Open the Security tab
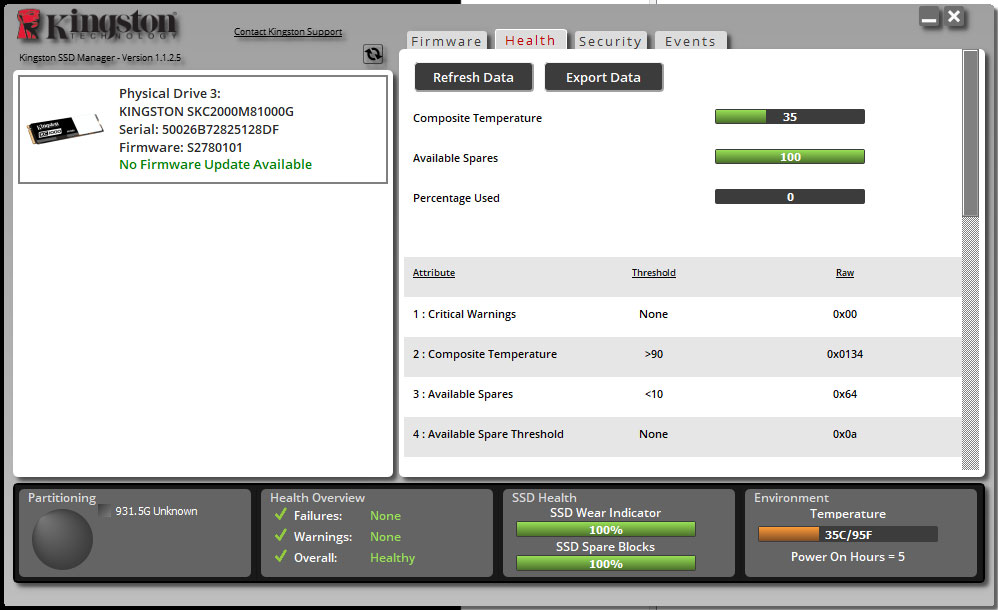 [x=610, y=41]
